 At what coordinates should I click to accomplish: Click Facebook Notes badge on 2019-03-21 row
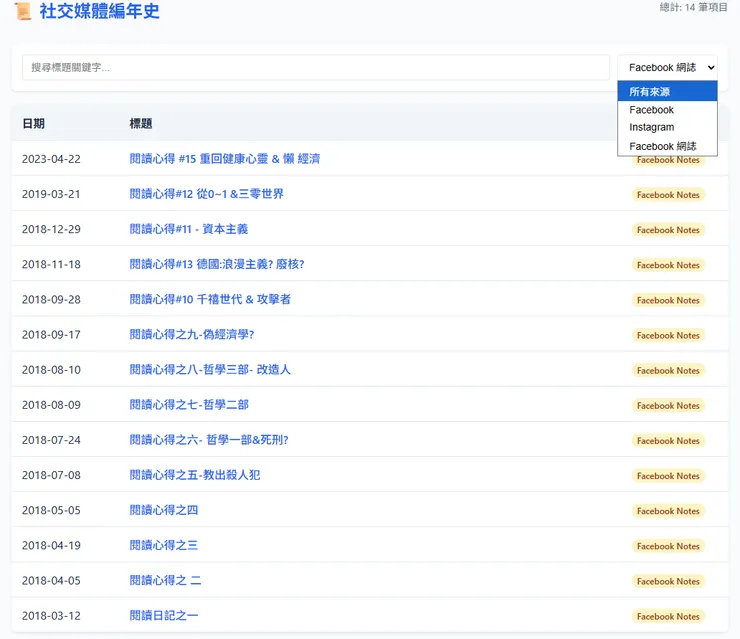668,194
